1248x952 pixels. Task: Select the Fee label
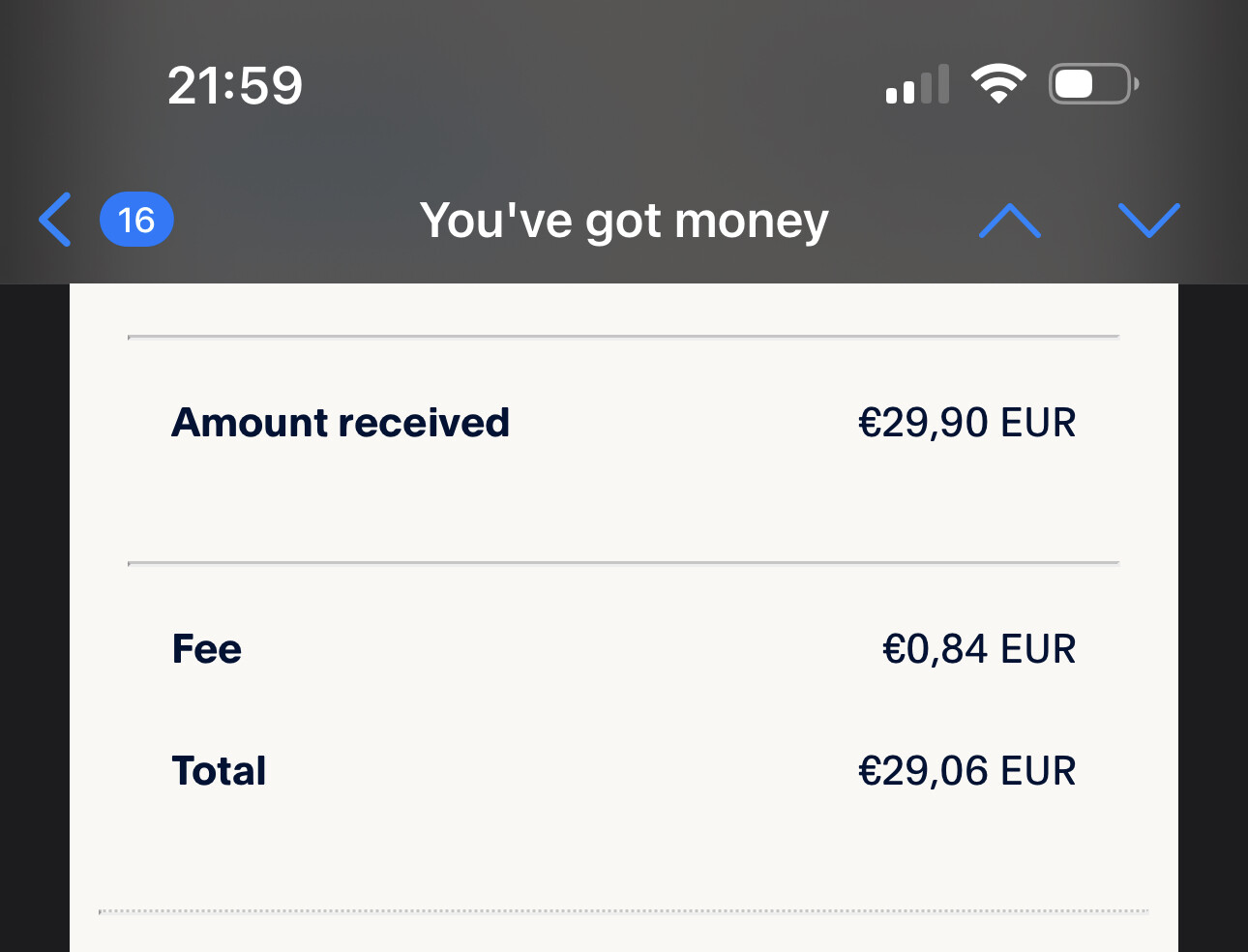pyautogui.click(x=207, y=649)
